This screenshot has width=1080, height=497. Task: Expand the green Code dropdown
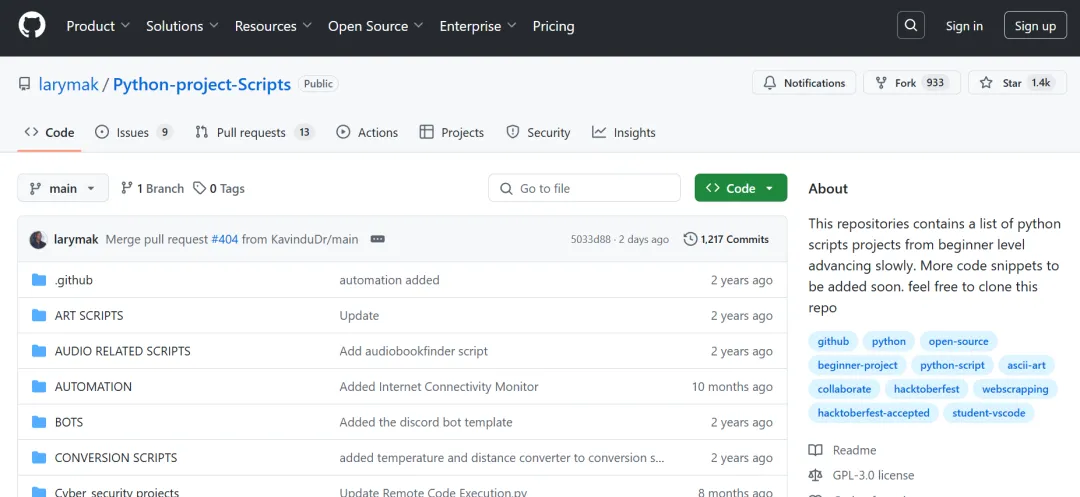[741, 188]
